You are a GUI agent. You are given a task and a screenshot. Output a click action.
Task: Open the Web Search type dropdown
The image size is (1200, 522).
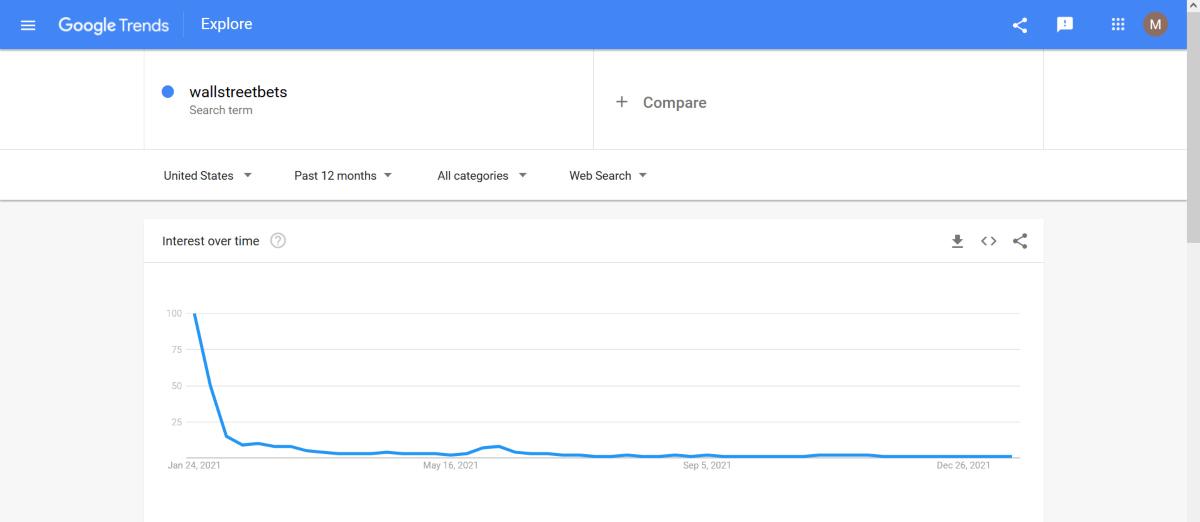coord(608,175)
